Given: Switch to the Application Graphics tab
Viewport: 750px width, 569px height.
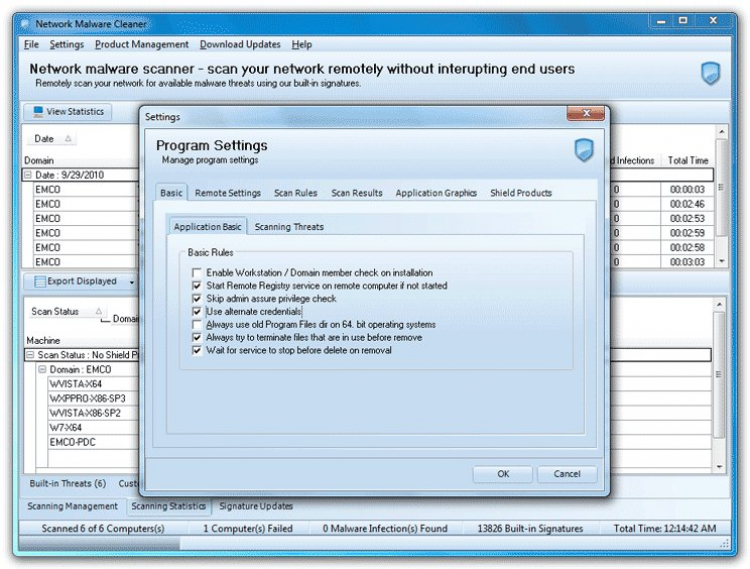Looking at the screenshot, I should pyautogui.click(x=436, y=193).
